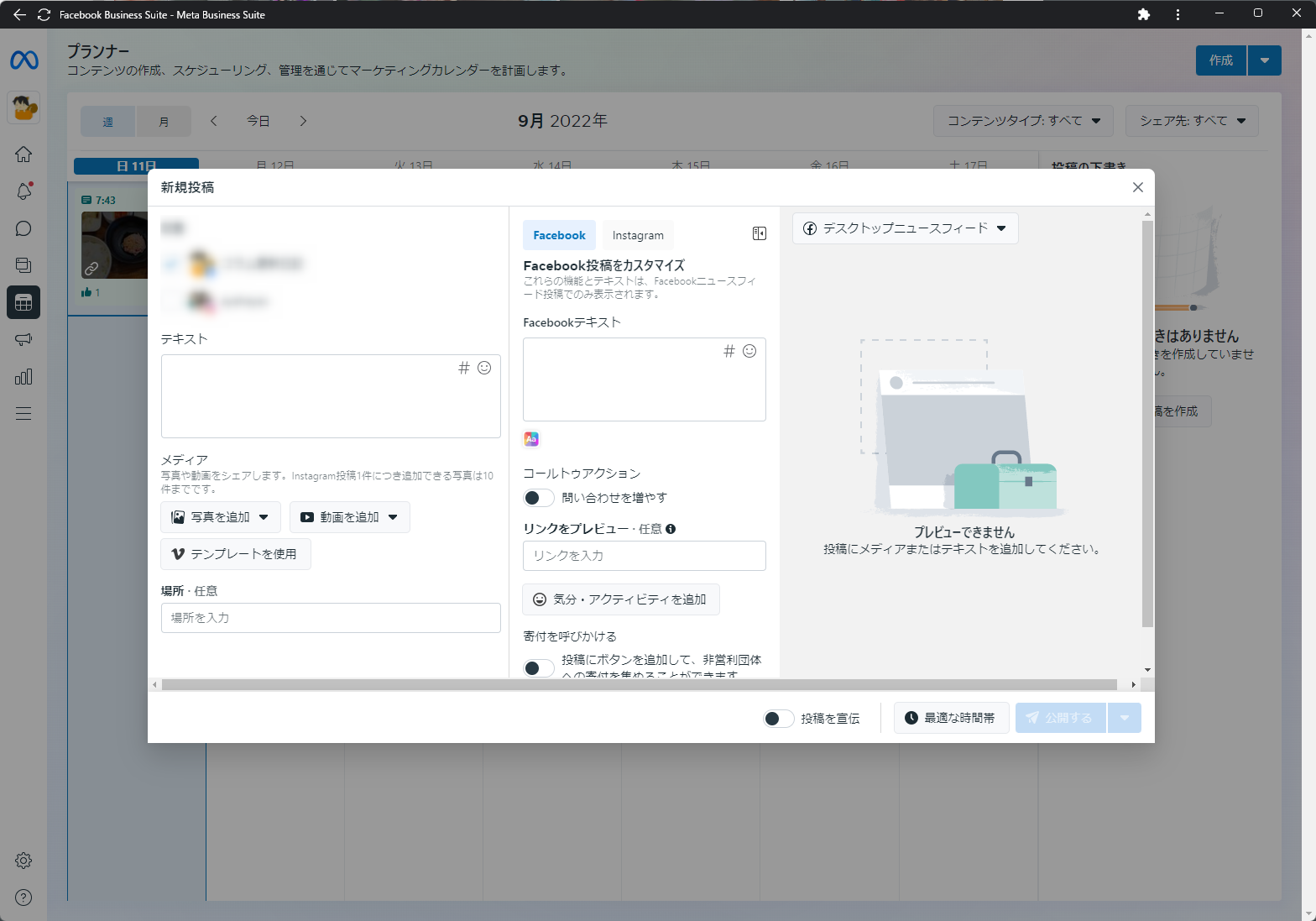
Task: Insert hashtag in Facebookテキスト box
Action: 729,351
